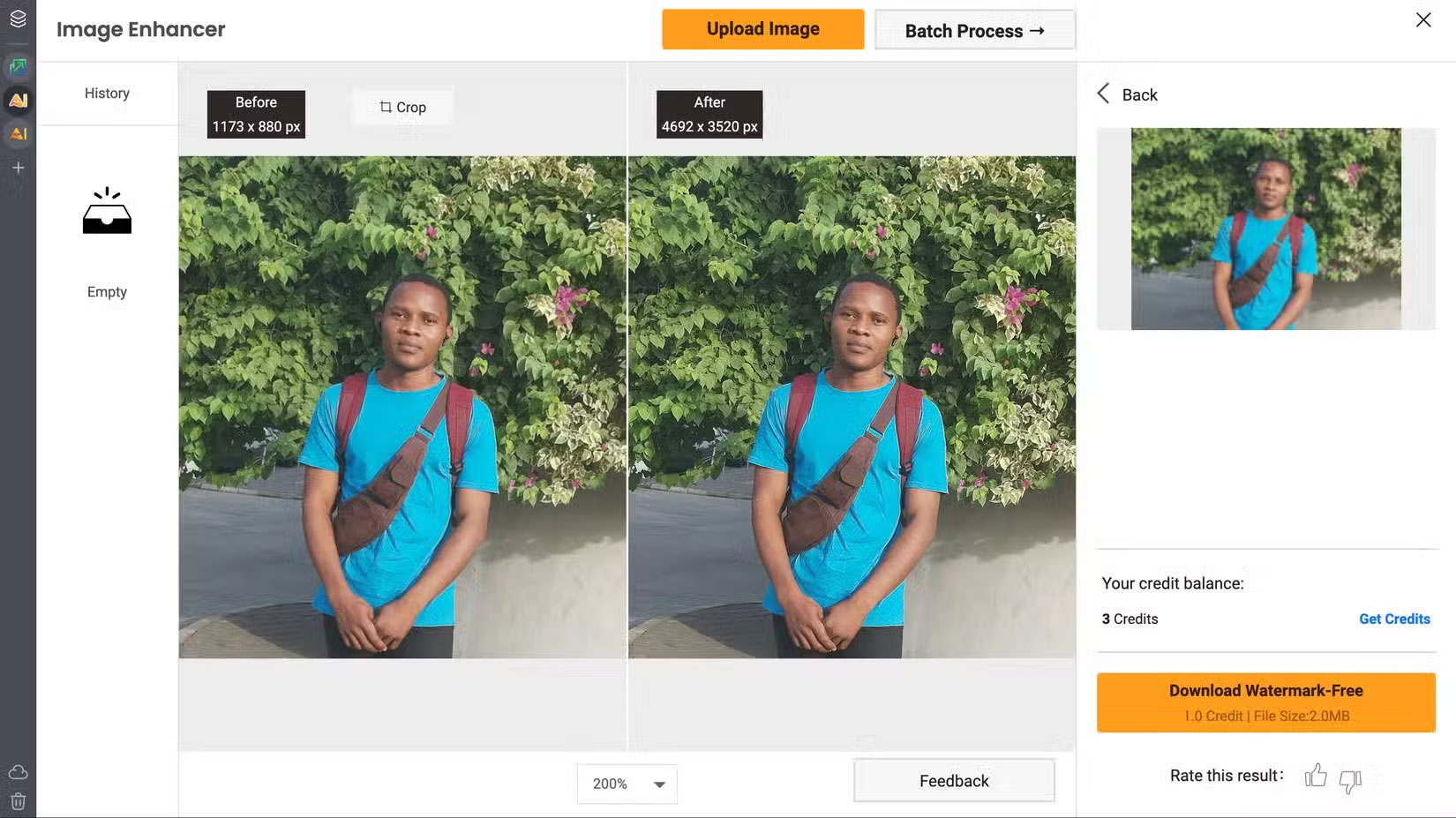The height and width of the screenshot is (818, 1456).
Task: Open the Crop tool
Action: click(402, 107)
